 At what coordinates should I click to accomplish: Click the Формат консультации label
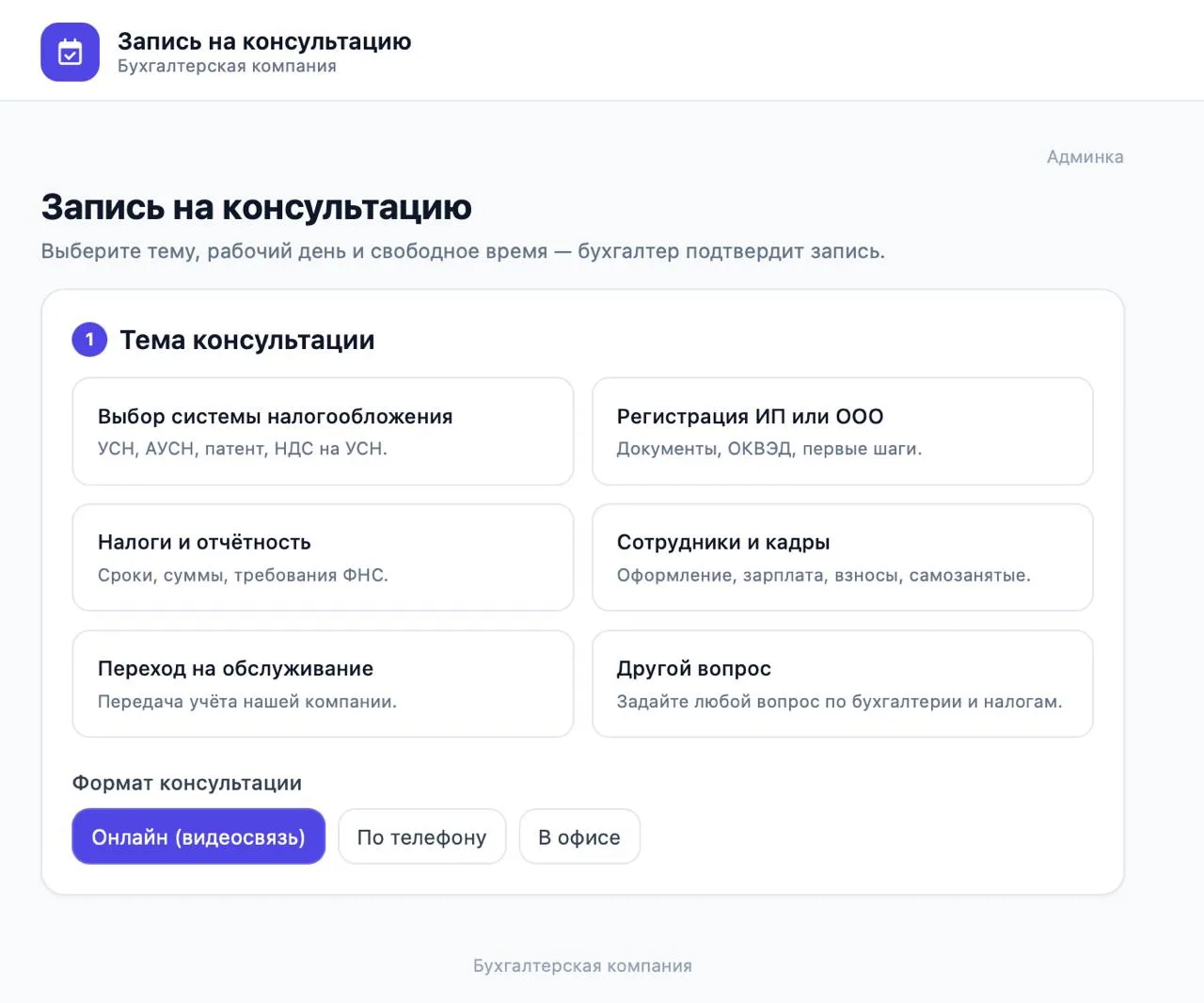click(187, 783)
